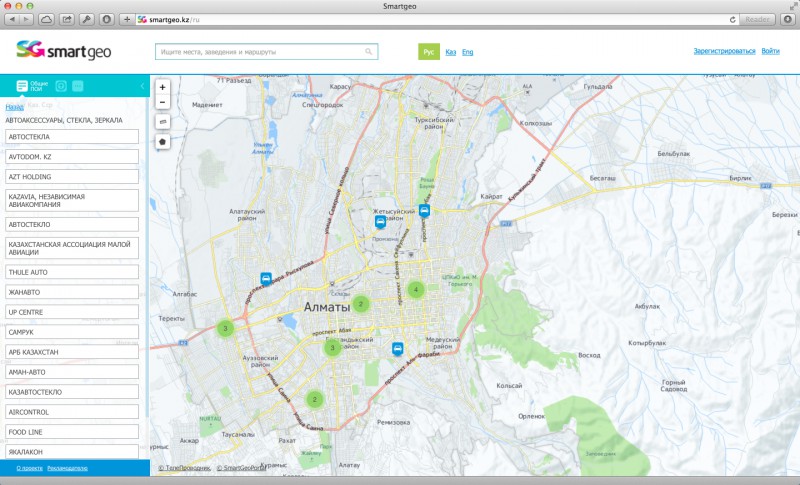Select AZT HOLDING in the list
This screenshot has height=485, width=800.
(x=72, y=176)
